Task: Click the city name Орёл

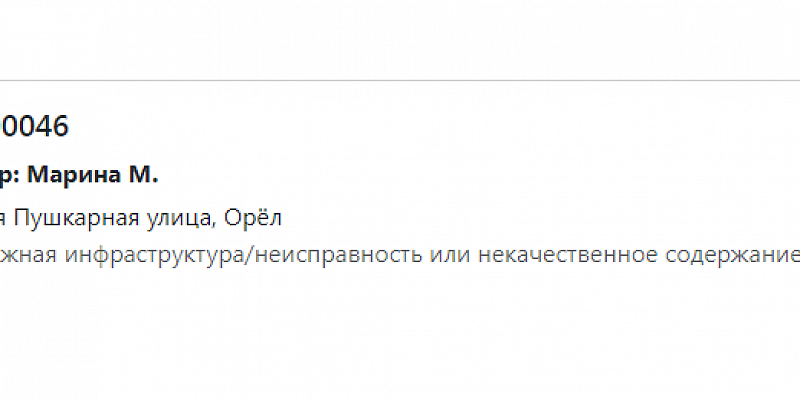Action: pyautogui.click(x=254, y=217)
